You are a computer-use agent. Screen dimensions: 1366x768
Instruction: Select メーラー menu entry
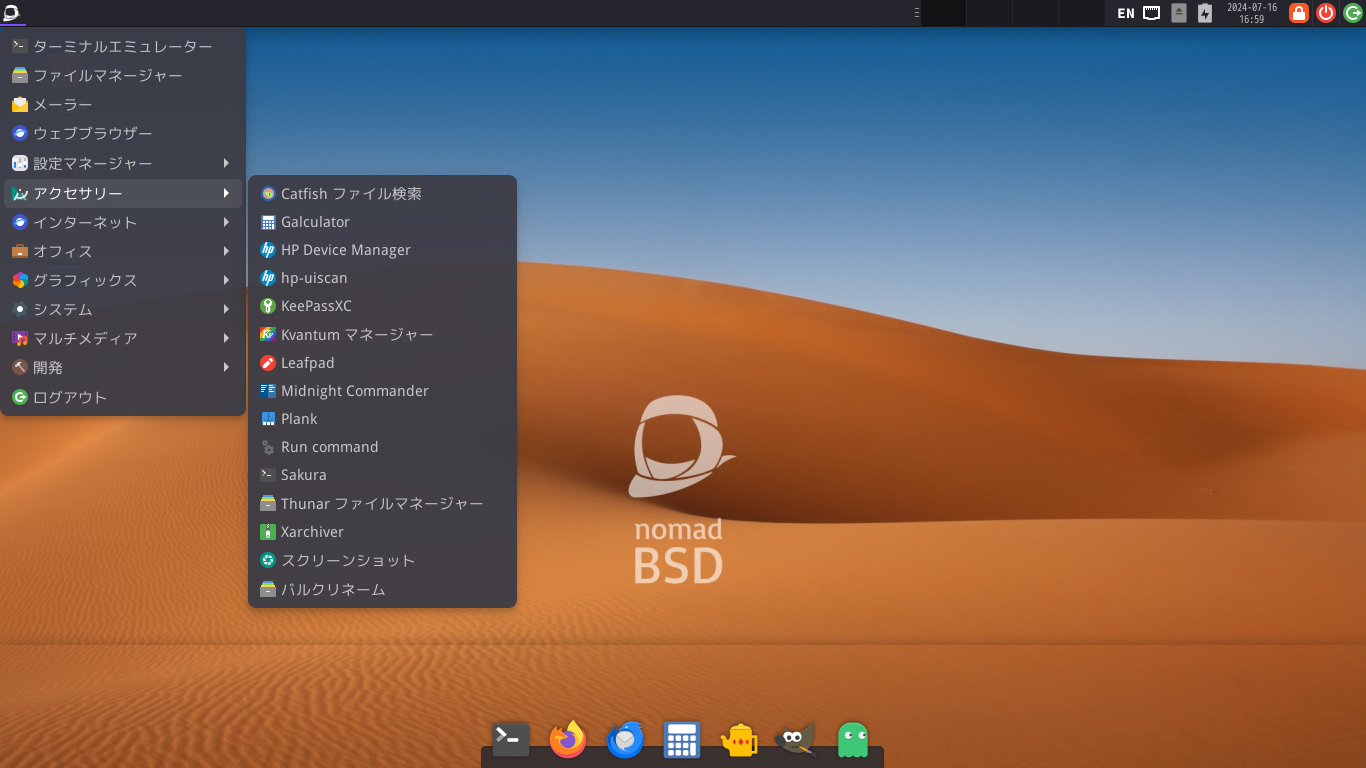[x=123, y=104]
